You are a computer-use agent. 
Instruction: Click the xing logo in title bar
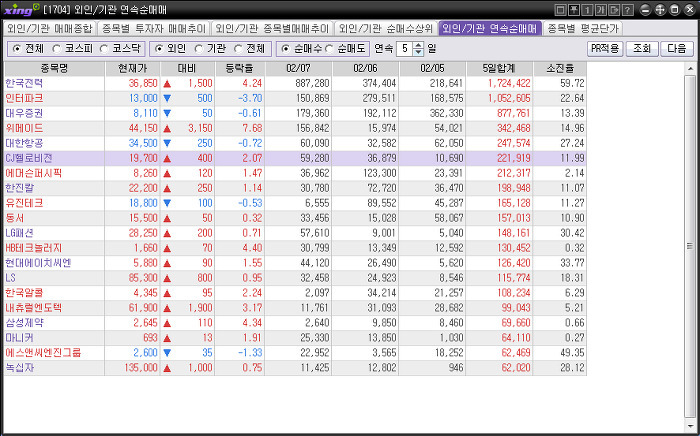[21, 9]
